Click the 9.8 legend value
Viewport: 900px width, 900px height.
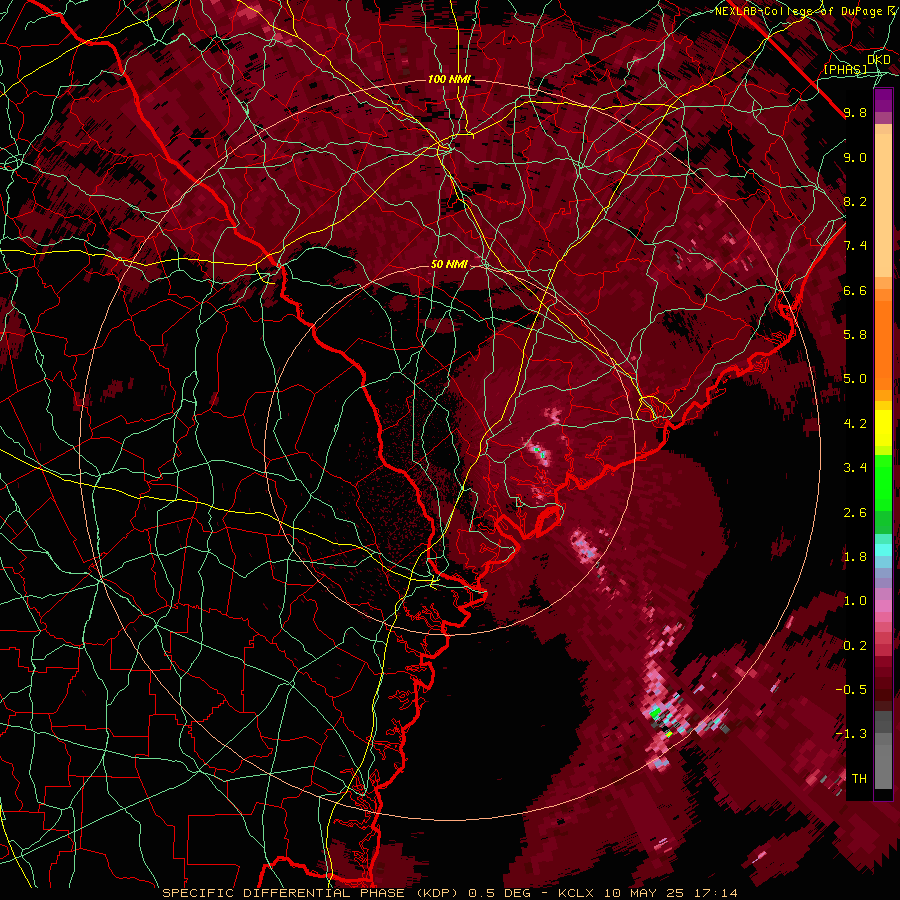855,112
